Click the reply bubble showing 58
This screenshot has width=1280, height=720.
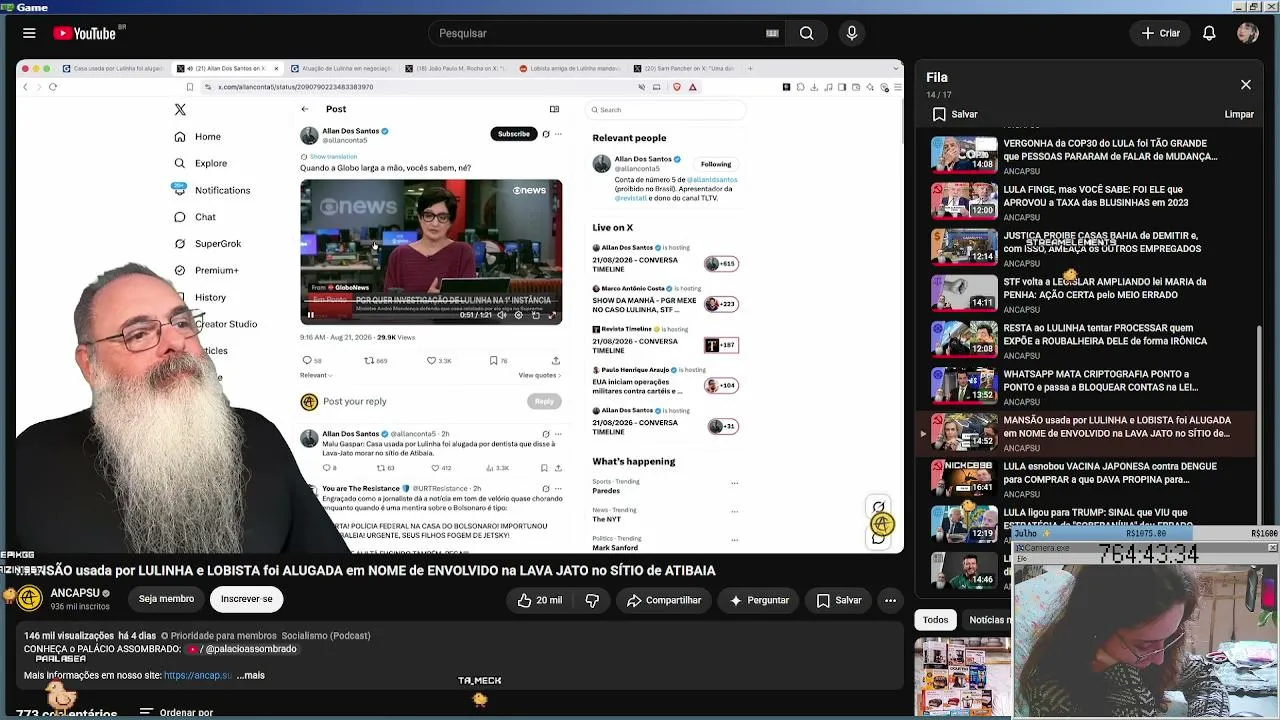pyautogui.click(x=312, y=360)
